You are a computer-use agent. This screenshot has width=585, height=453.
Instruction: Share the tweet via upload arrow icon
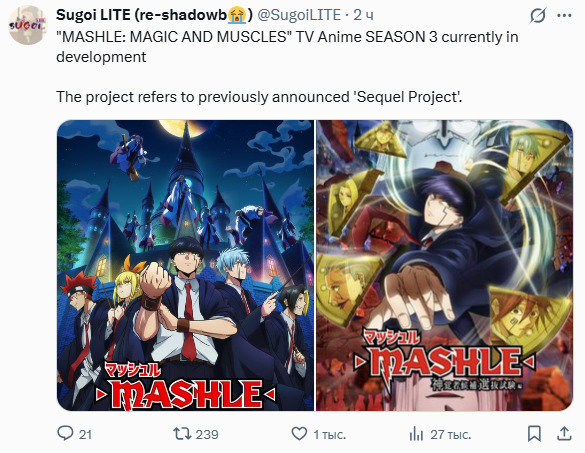pyautogui.click(x=564, y=434)
